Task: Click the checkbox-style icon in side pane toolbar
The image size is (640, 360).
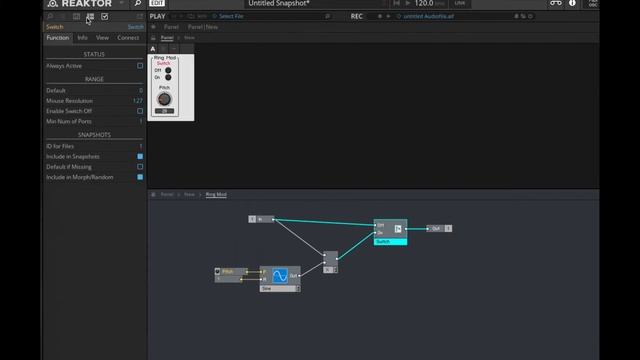Action: point(104,16)
